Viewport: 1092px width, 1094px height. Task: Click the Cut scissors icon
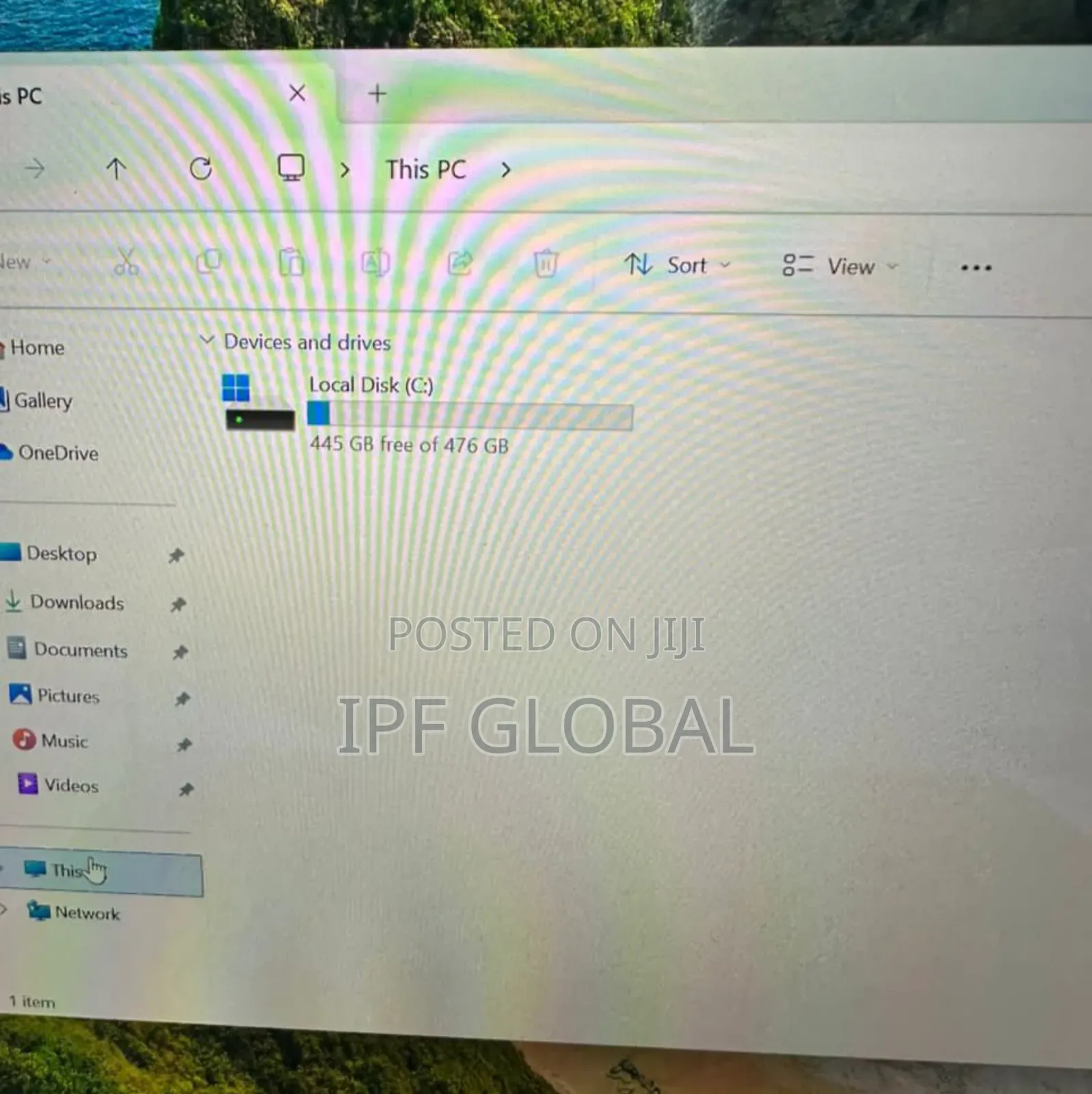point(126,261)
